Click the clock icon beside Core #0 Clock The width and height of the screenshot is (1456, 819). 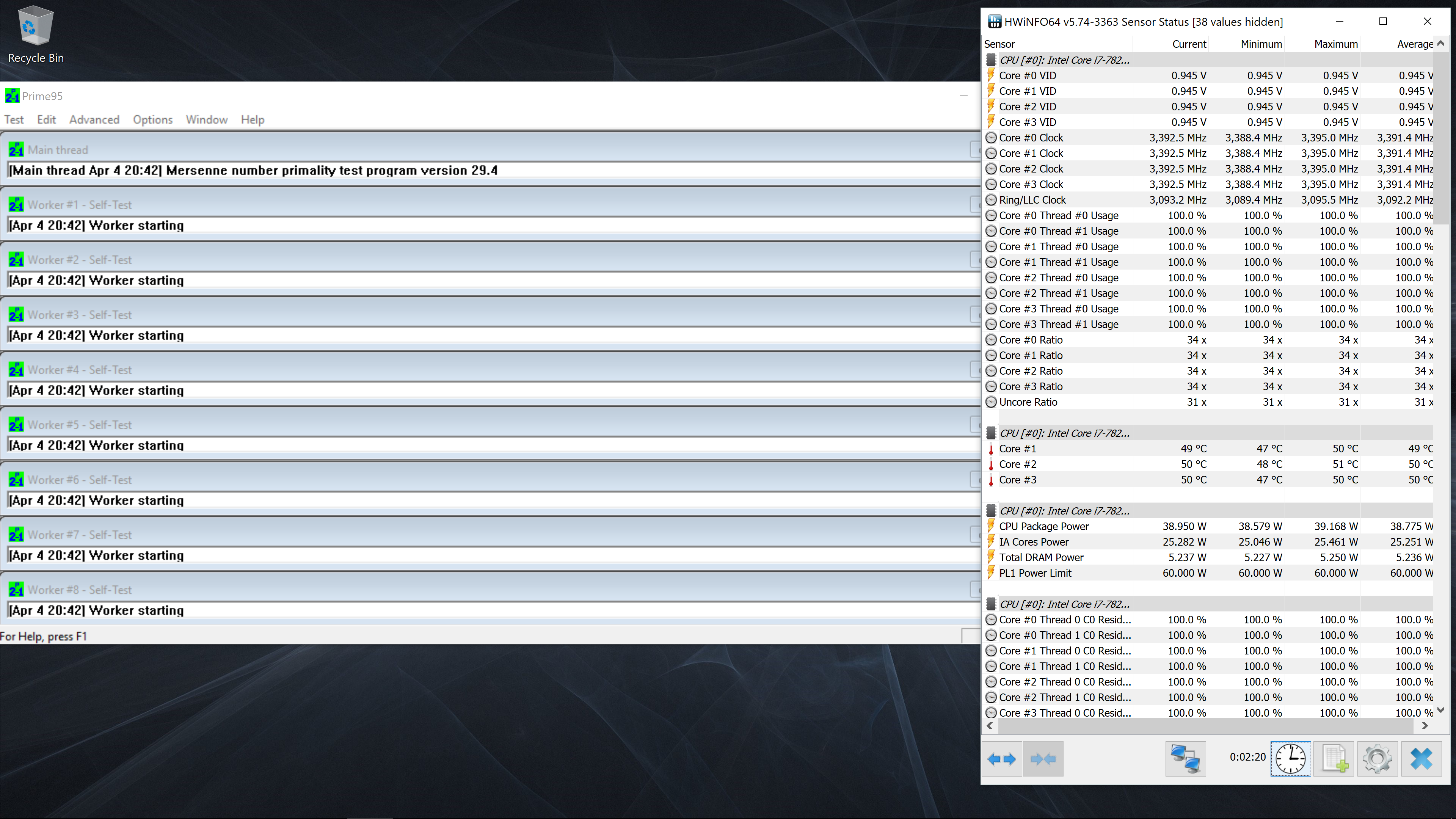tap(991, 138)
